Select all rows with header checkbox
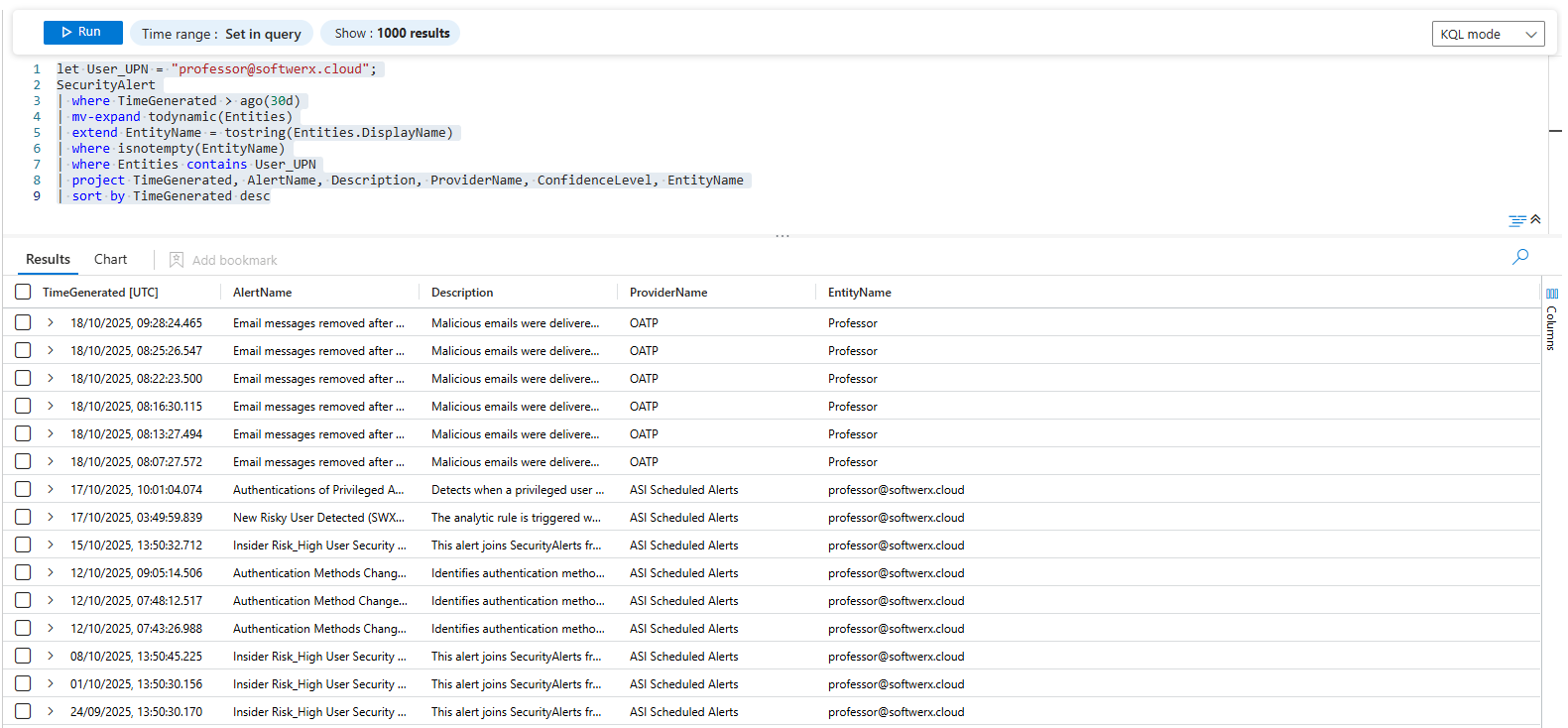1568x728 pixels. 23,292
